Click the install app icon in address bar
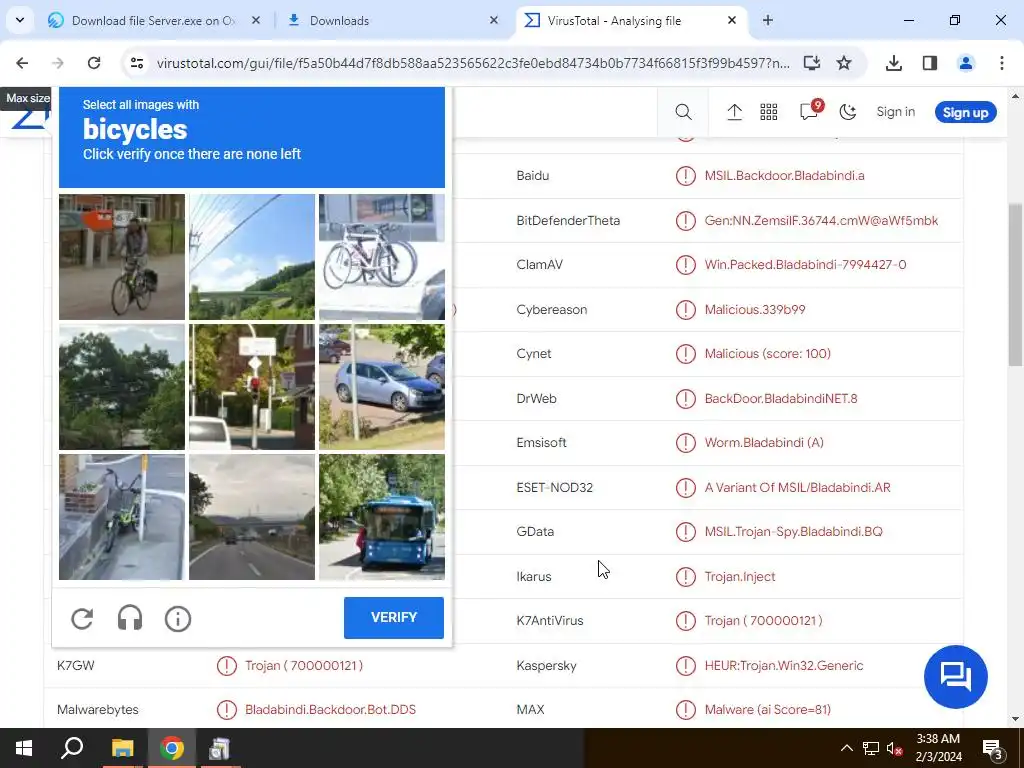Viewport: 1024px width, 768px height. coord(812,63)
